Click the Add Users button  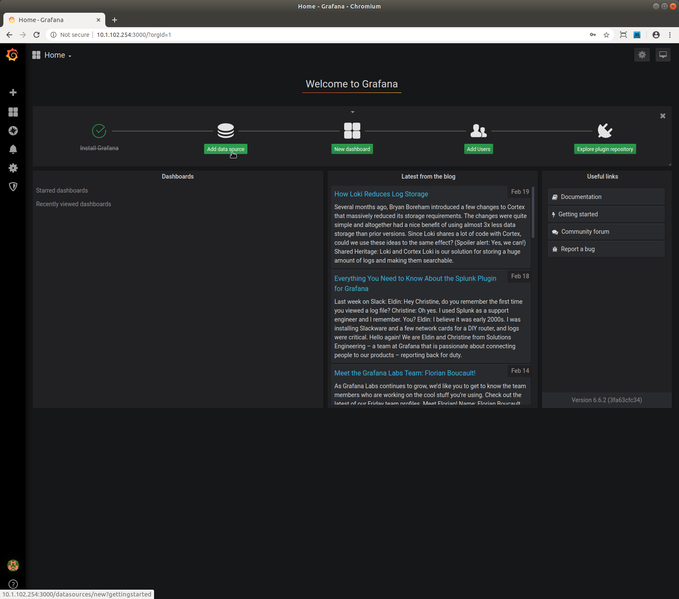479,149
